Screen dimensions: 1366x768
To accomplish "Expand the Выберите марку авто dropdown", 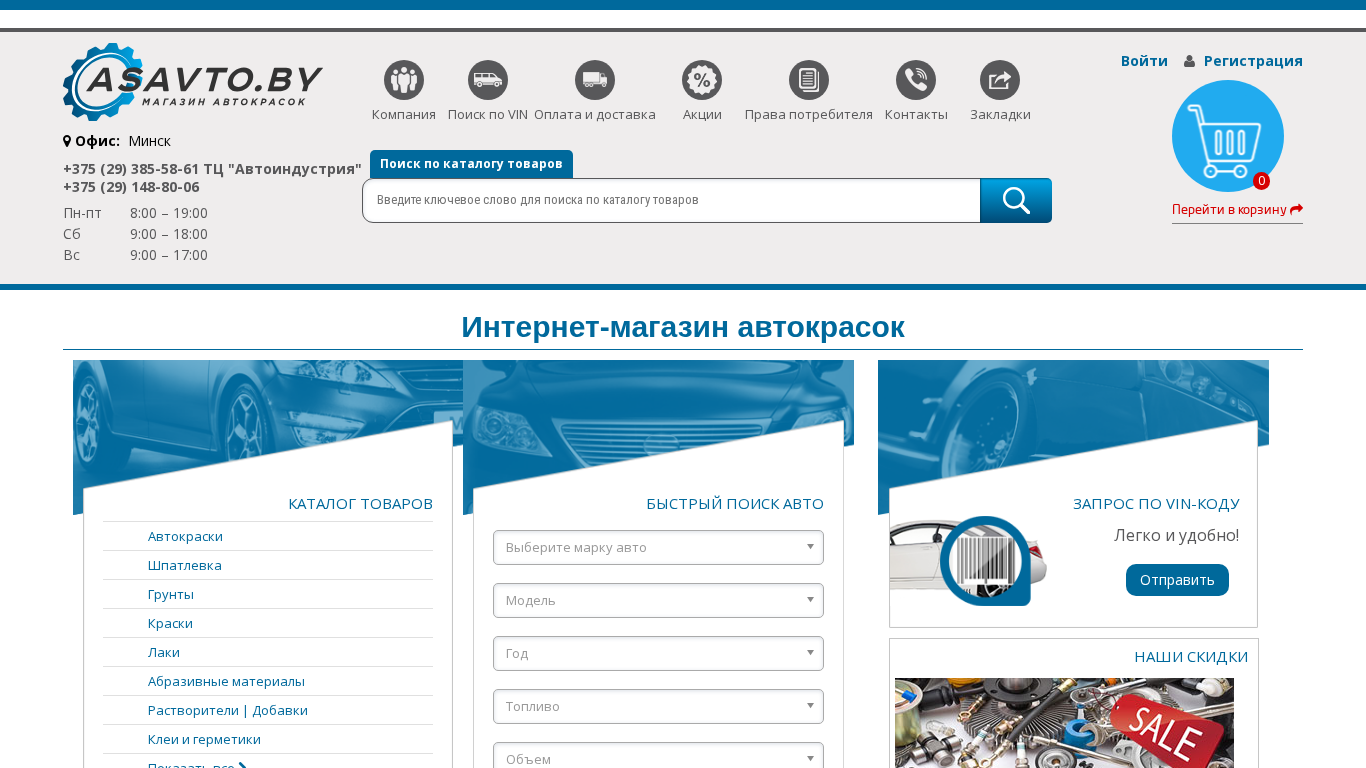I will tap(658, 547).
